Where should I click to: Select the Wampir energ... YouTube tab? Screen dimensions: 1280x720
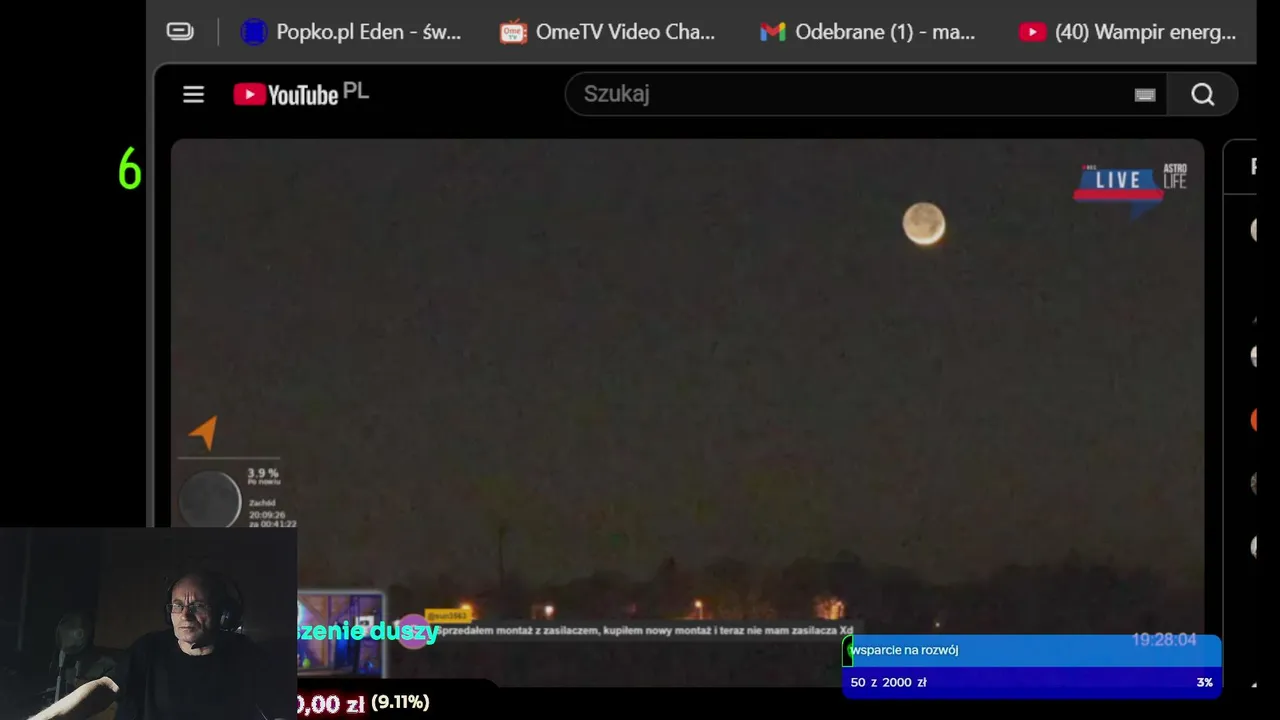(x=1127, y=32)
